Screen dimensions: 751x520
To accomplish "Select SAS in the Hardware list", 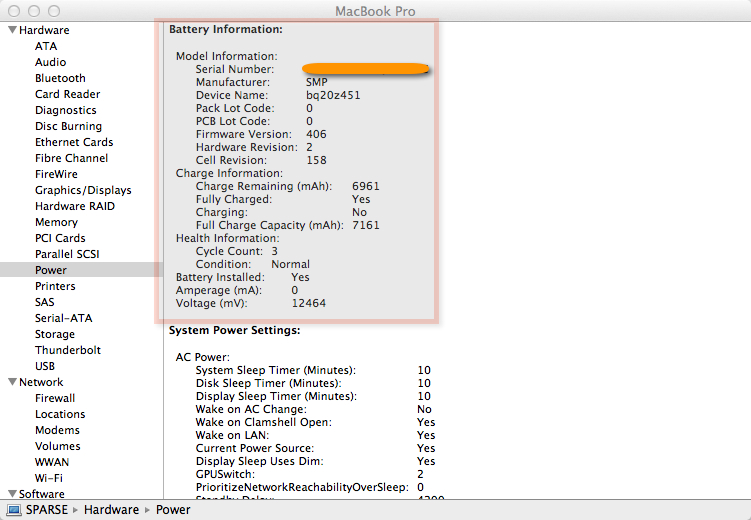I will click(45, 302).
